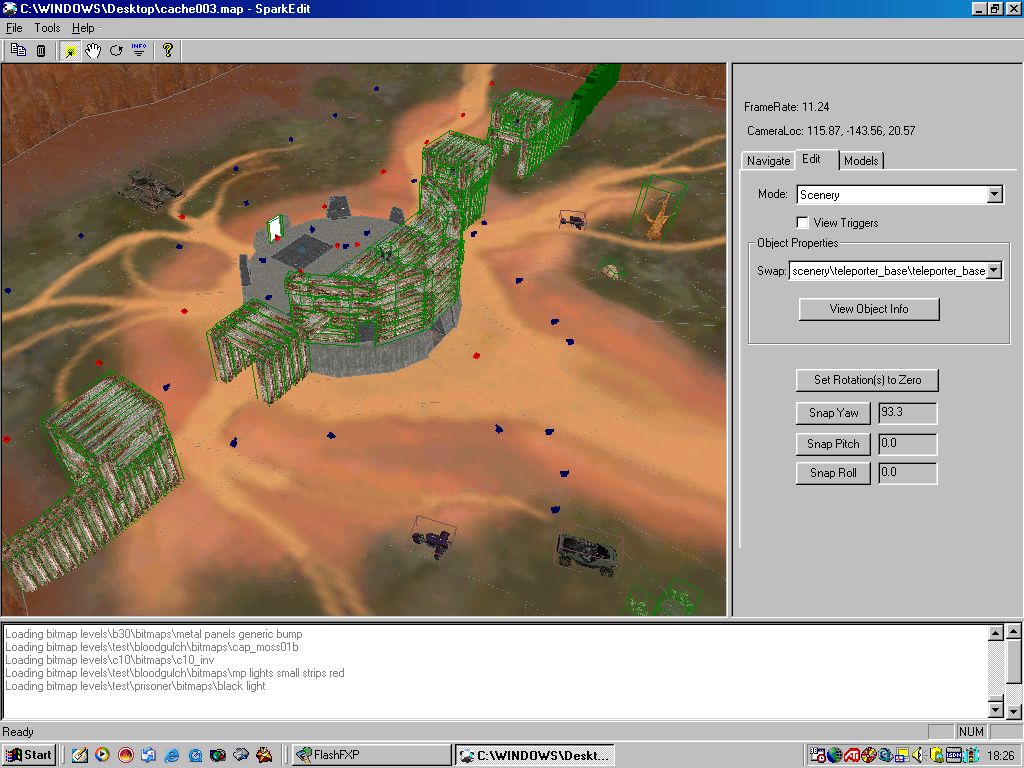The image size is (1024, 768).
Task: Click the log line mentioning cap_moss01b
Action: (152, 647)
